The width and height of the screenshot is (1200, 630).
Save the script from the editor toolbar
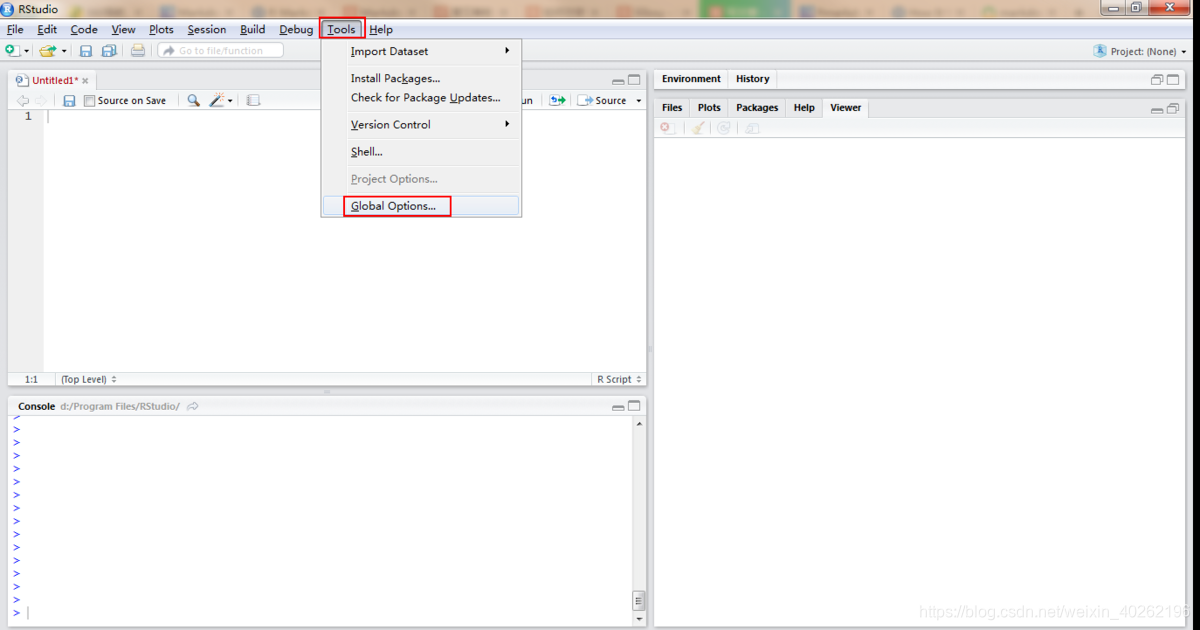pyautogui.click(x=69, y=101)
